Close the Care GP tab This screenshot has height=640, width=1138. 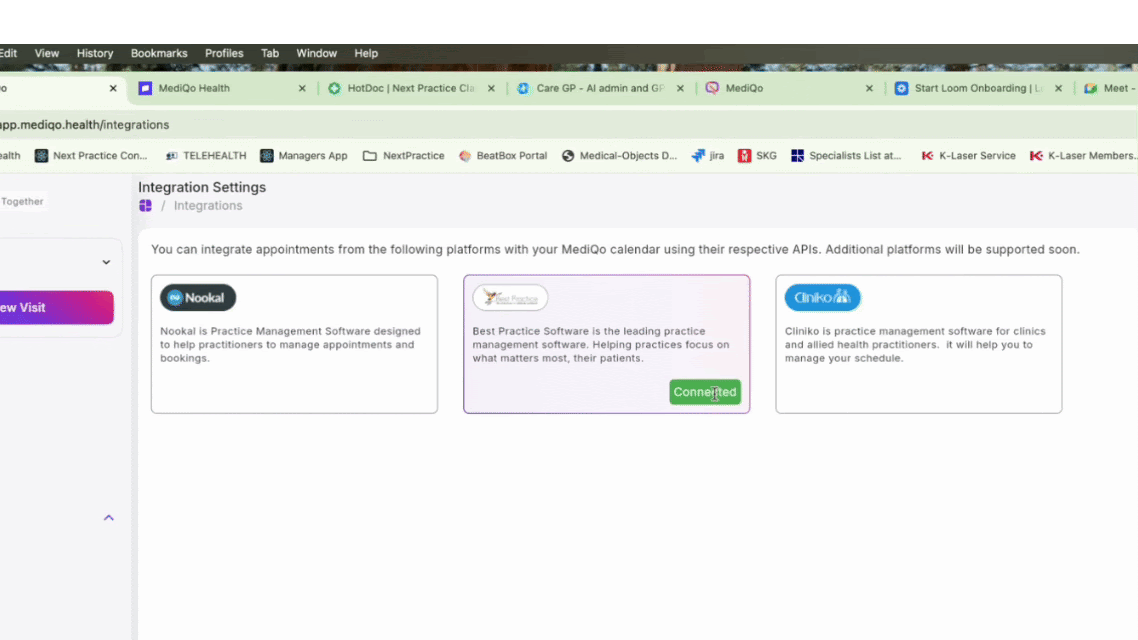coord(680,89)
